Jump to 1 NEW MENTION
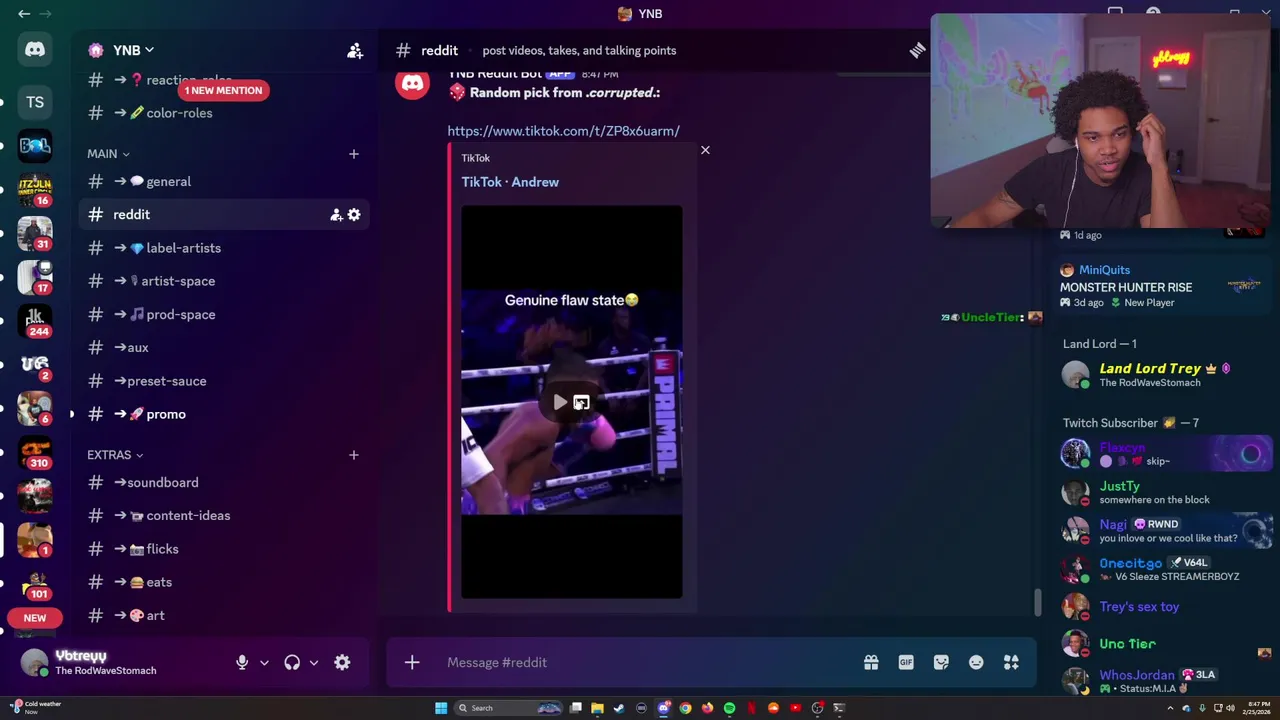Image resolution: width=1280 pixels, height=720 pixels. click(223, 90)
